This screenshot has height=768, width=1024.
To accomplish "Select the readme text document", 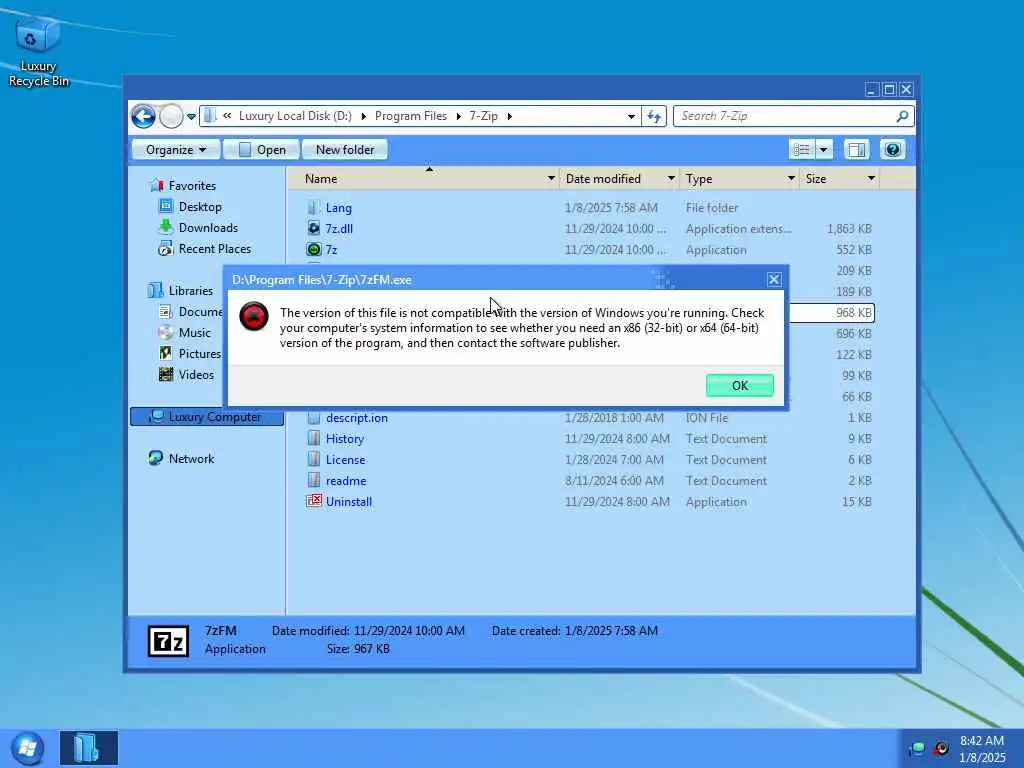I will 346,481.
